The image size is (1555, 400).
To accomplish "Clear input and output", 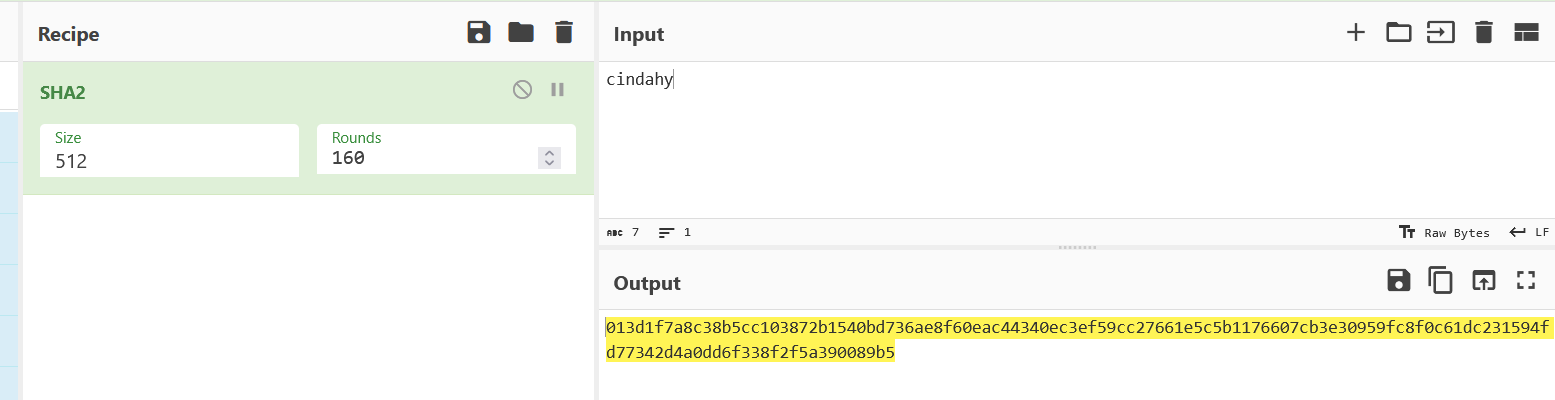I will [1483, 33].
